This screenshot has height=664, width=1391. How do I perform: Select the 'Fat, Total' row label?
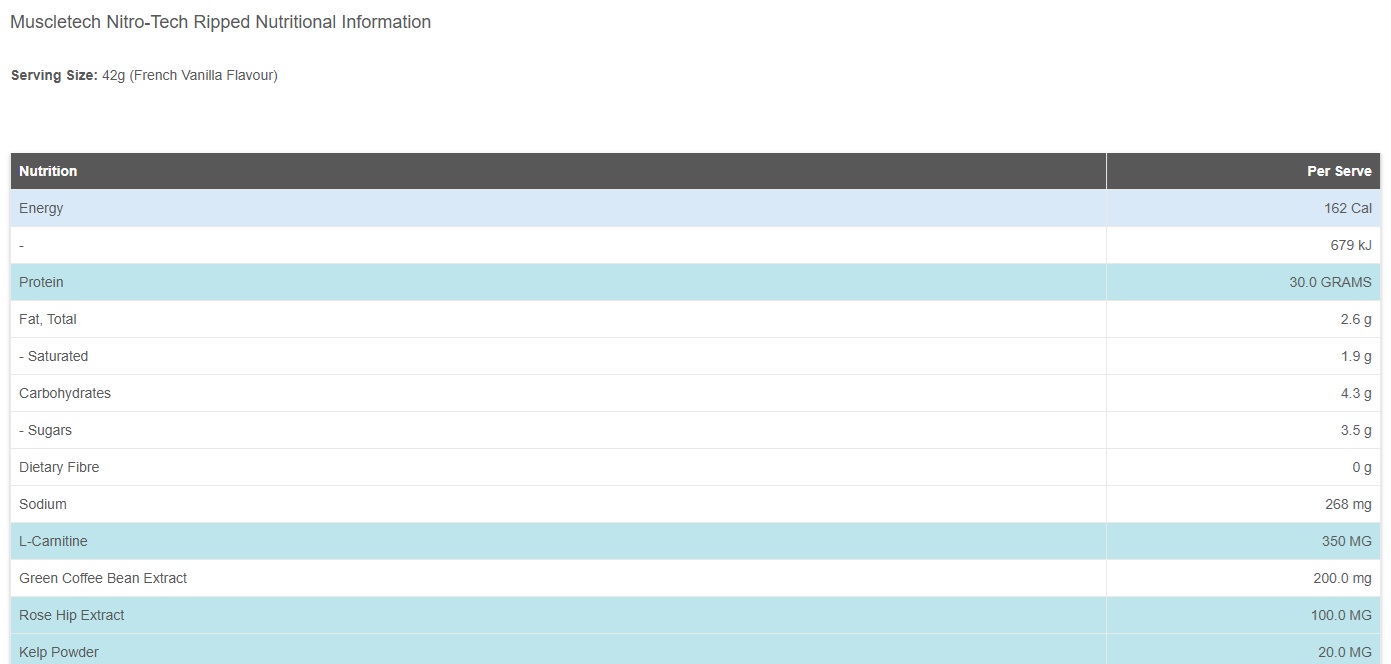click(48, 319)
